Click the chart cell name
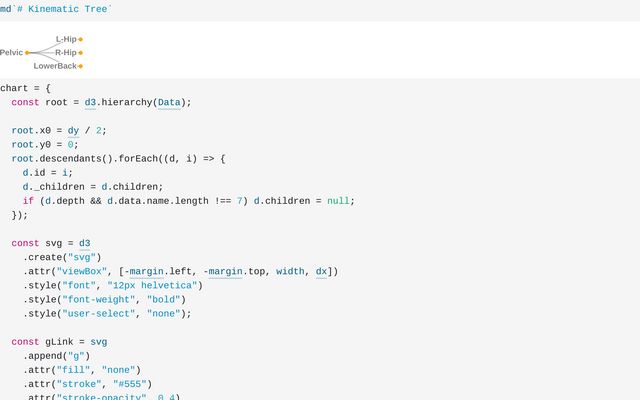The image size is (640, 400). [14, 88]
